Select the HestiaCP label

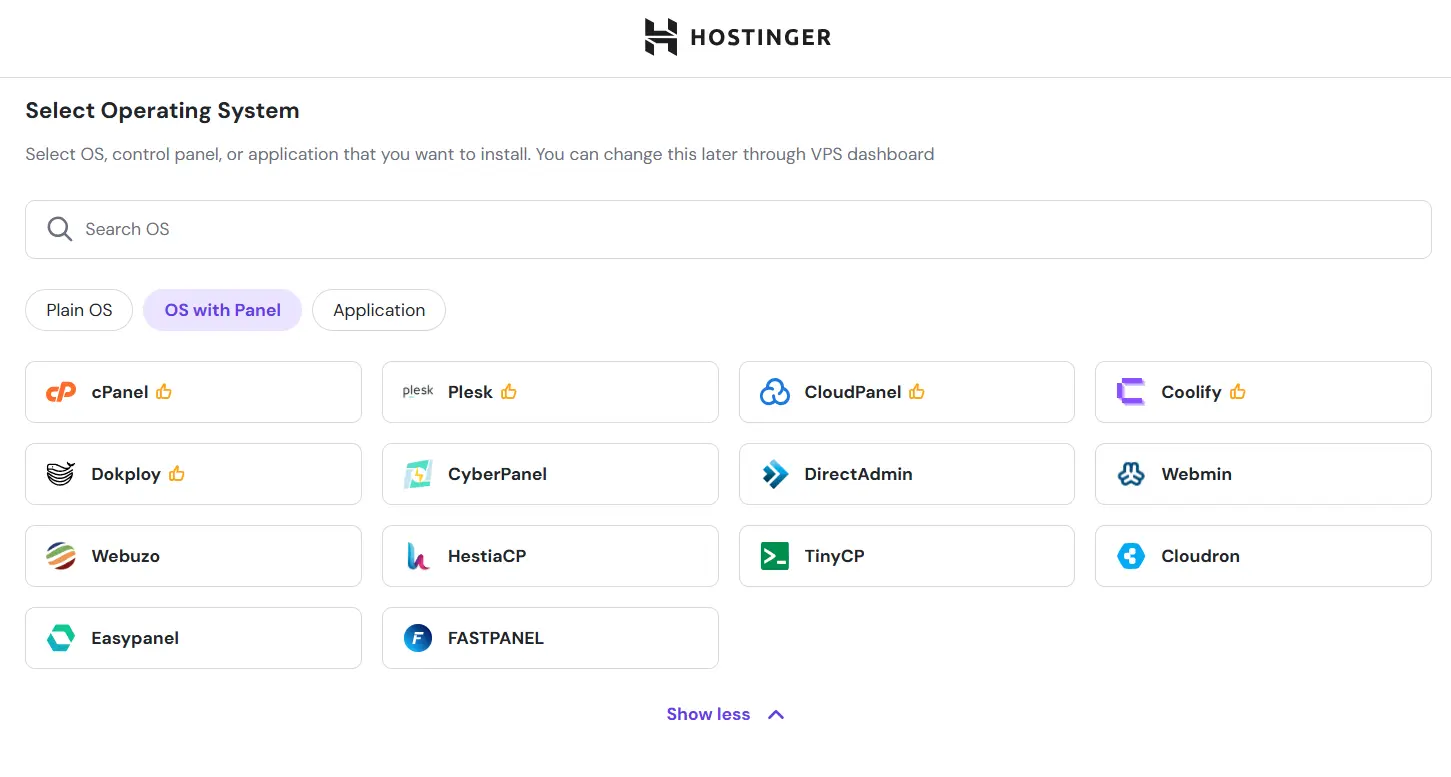click(x=487, y=556)
